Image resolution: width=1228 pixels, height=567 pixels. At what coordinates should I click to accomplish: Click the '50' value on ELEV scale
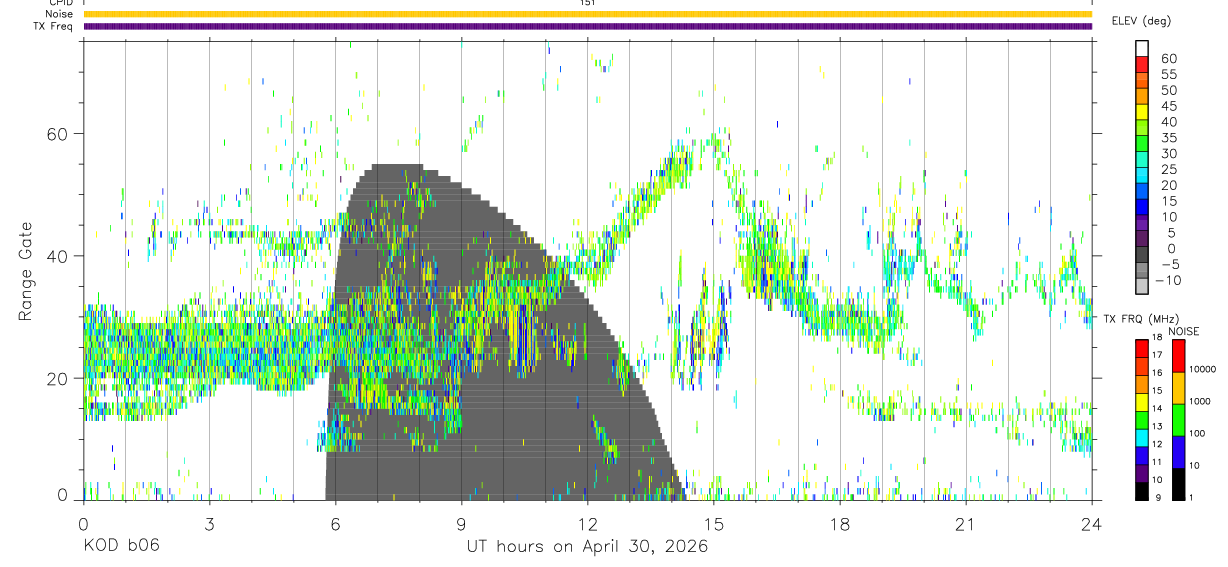(x=1168, y=90)
